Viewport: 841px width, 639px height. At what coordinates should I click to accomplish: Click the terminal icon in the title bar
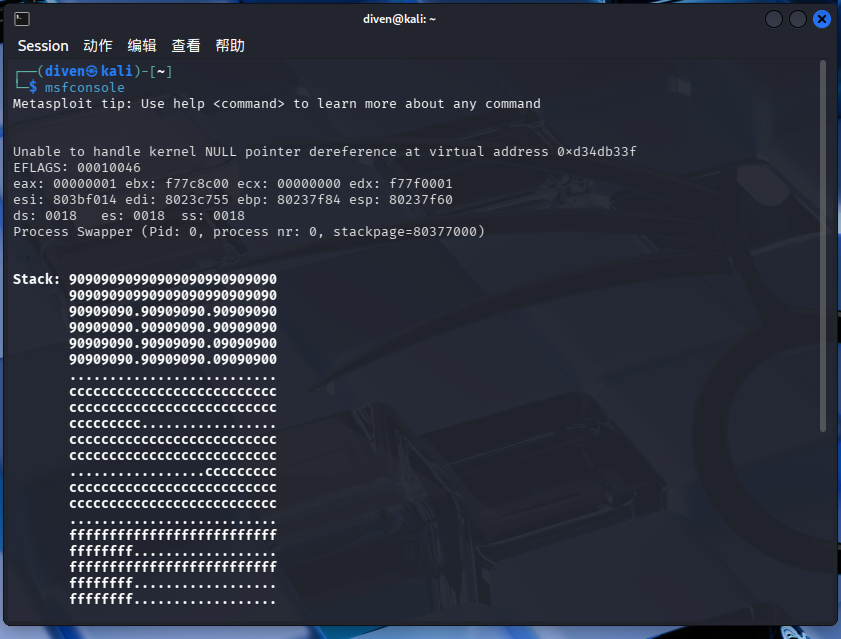(22, 19)
